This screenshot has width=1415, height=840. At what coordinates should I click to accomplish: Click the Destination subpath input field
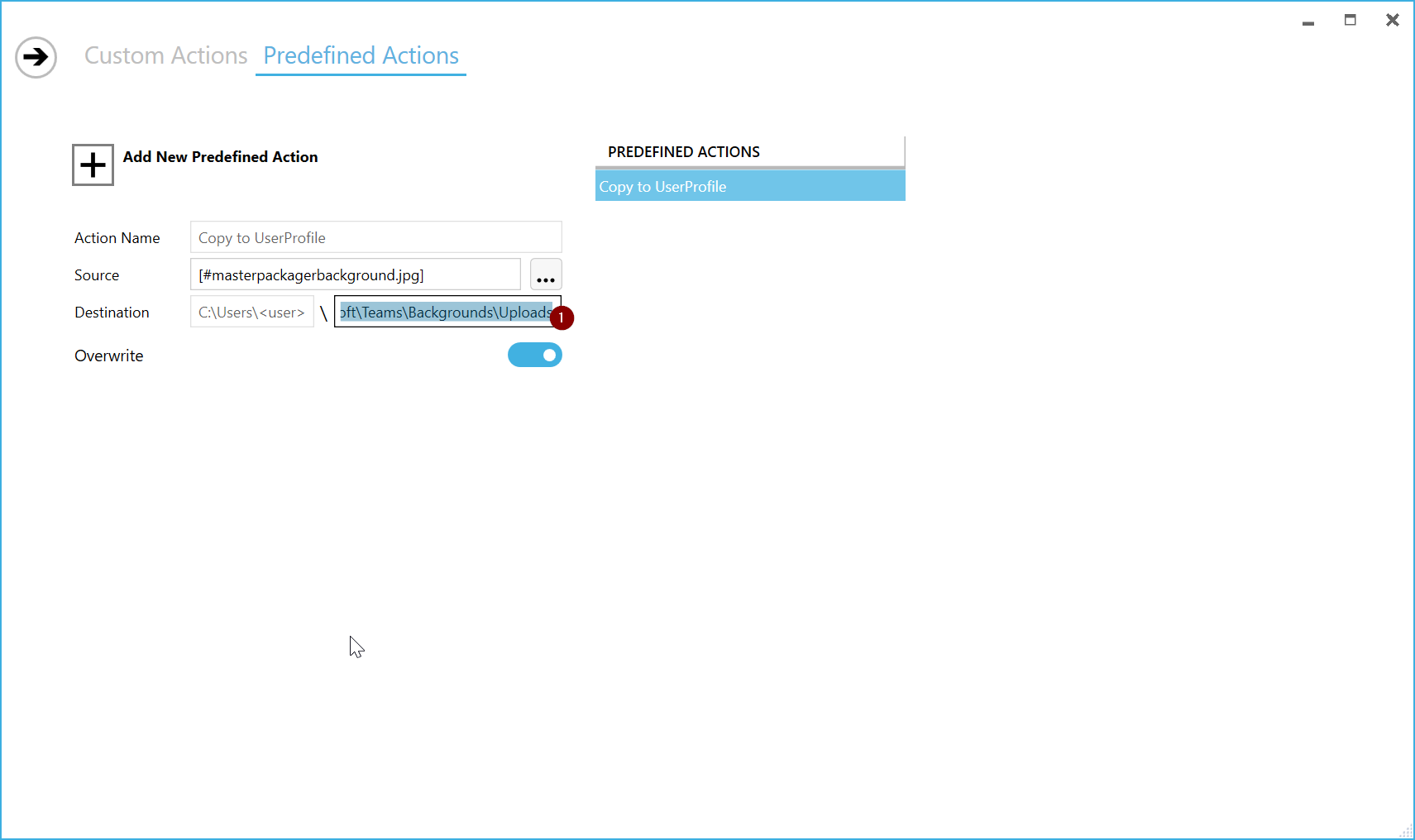point(447,312)
